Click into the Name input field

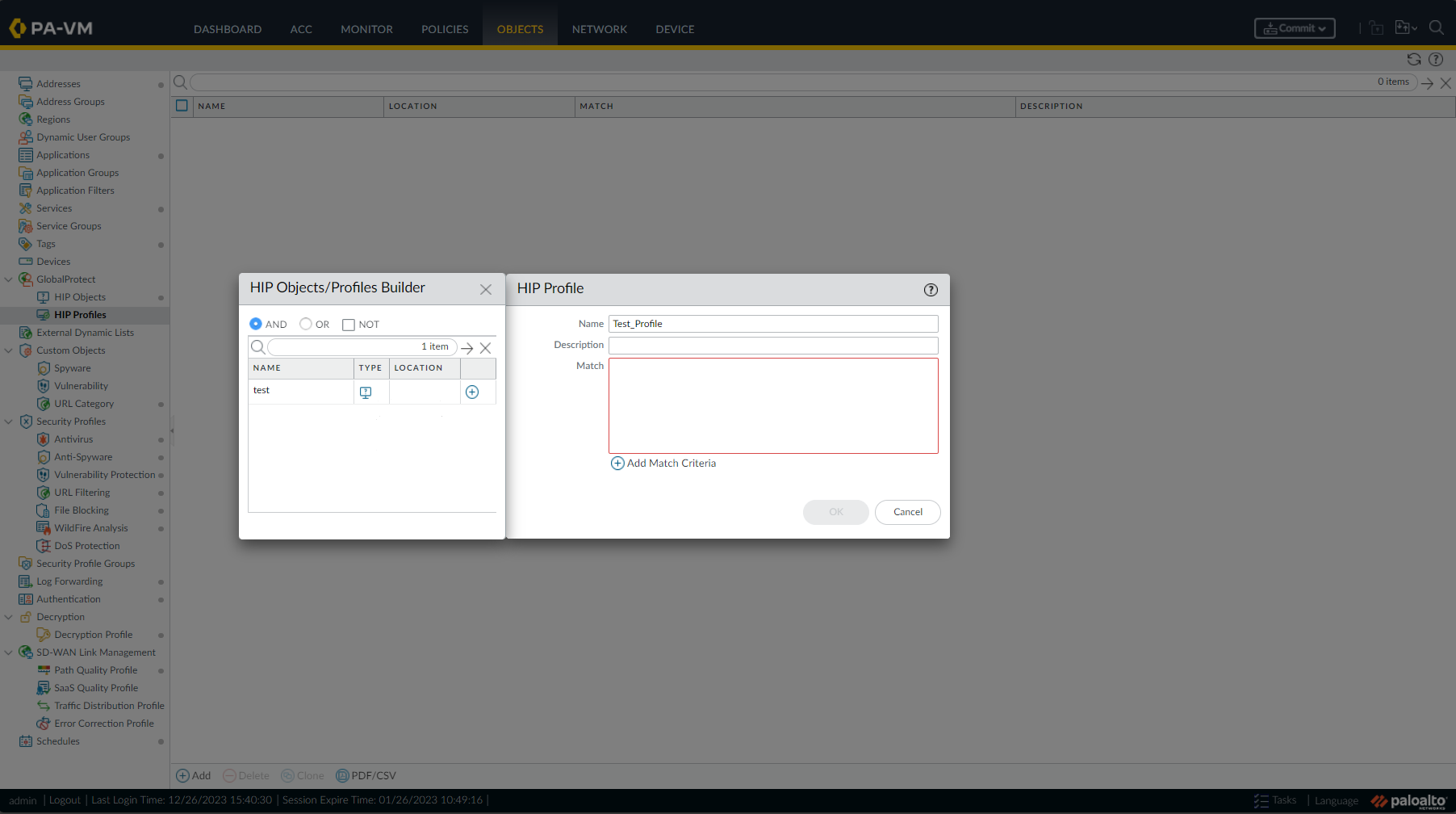pos(773,324)
